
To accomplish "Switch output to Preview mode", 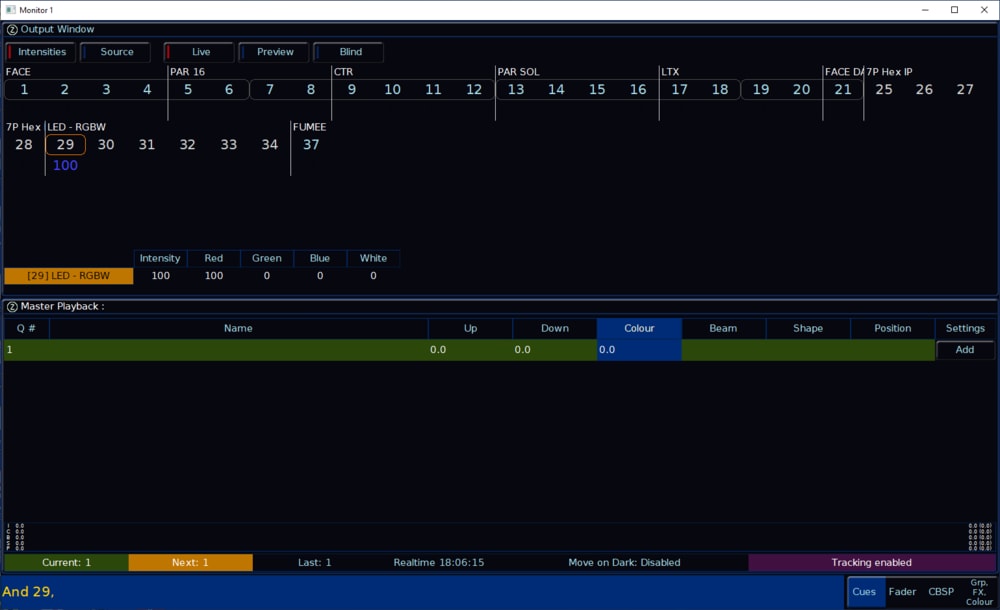I will coord(274,52).
